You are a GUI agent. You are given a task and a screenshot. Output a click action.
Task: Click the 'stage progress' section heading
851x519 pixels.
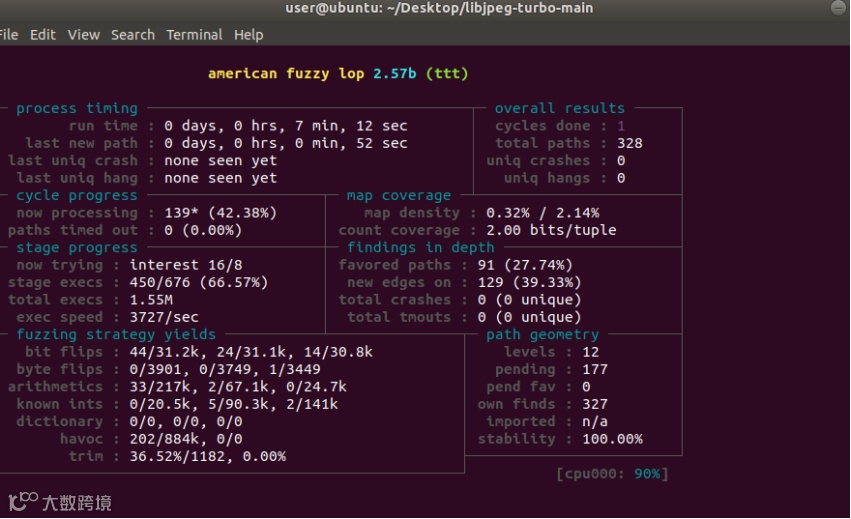coord(77,248)
